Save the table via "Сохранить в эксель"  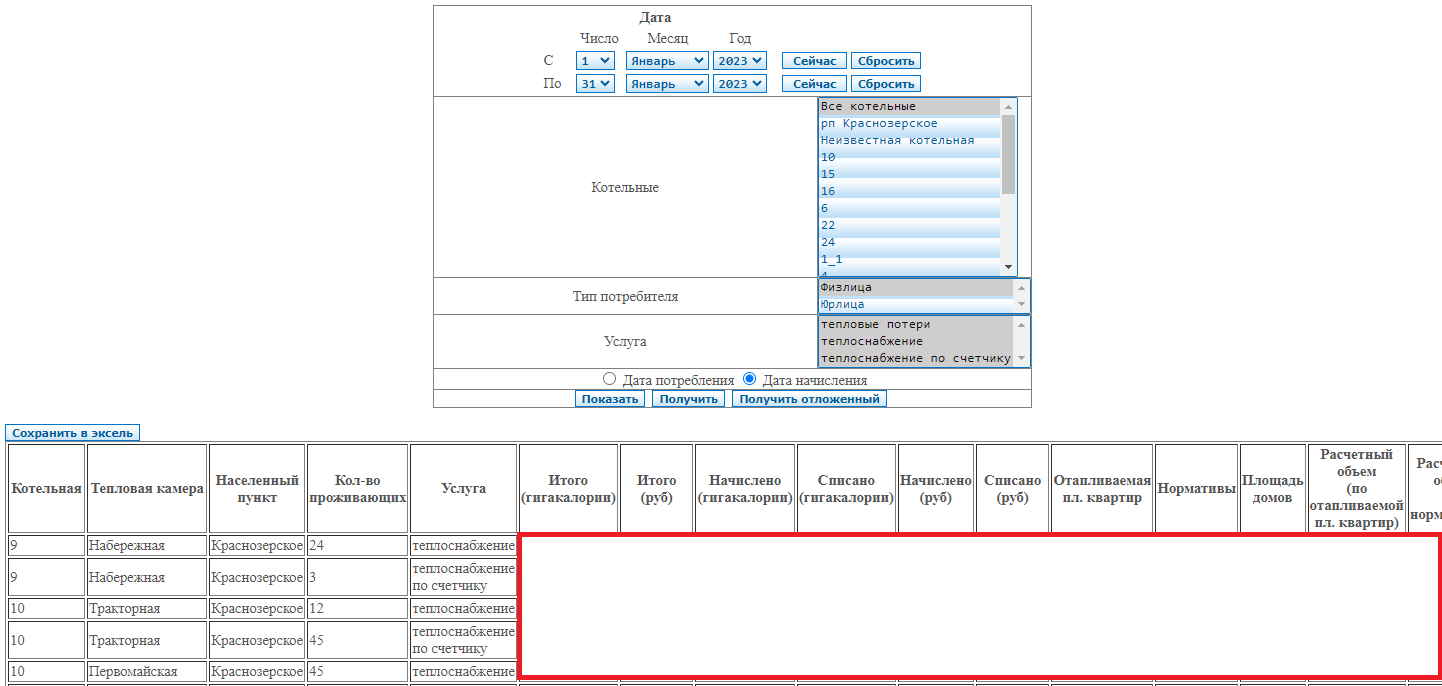point(72,433)
